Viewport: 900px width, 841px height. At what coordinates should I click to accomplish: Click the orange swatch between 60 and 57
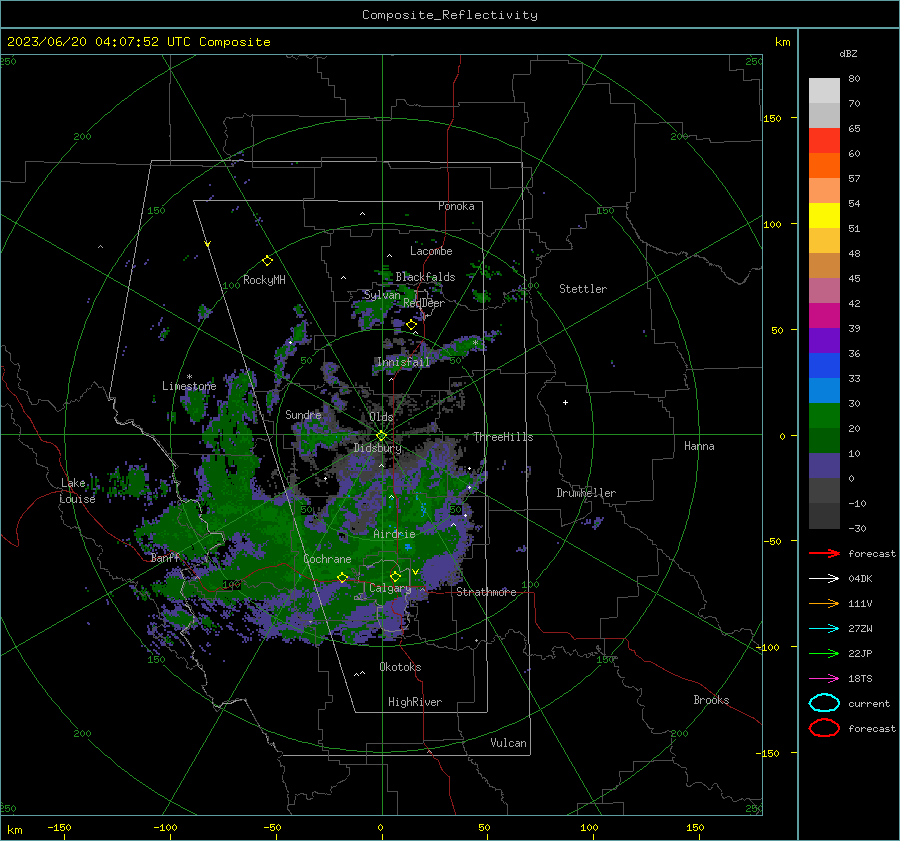coord(824,166)
